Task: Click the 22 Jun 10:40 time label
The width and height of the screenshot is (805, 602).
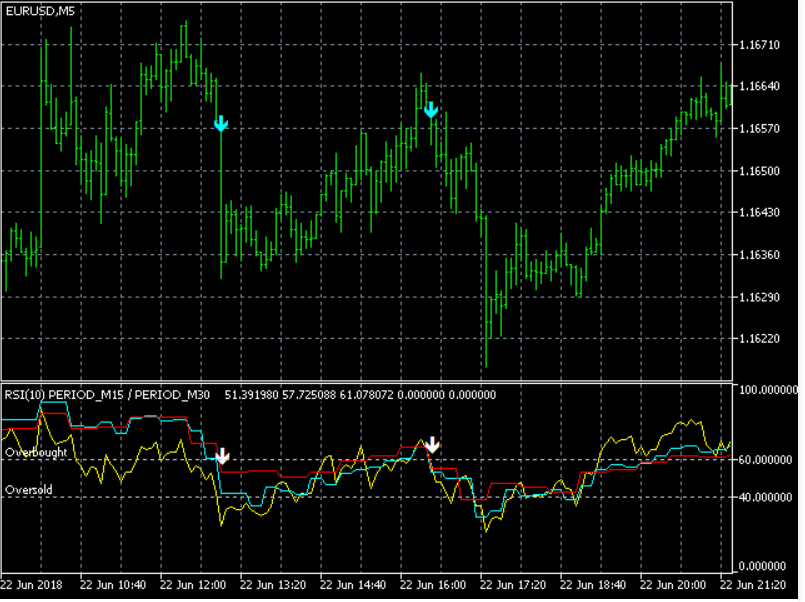Action: pyautogui.click(x=113, y=586)
